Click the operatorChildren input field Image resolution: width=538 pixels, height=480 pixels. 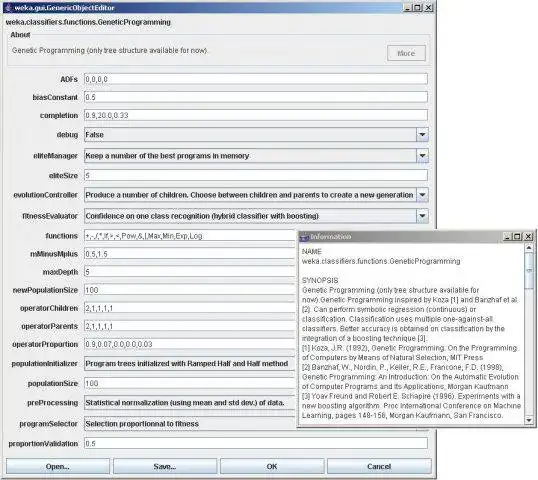pos(189,308)
